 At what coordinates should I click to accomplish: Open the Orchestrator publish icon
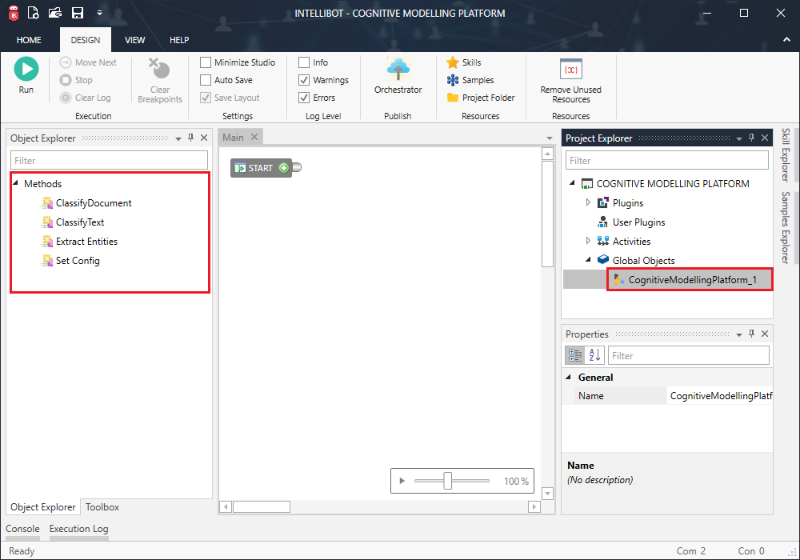click(398, 69)
